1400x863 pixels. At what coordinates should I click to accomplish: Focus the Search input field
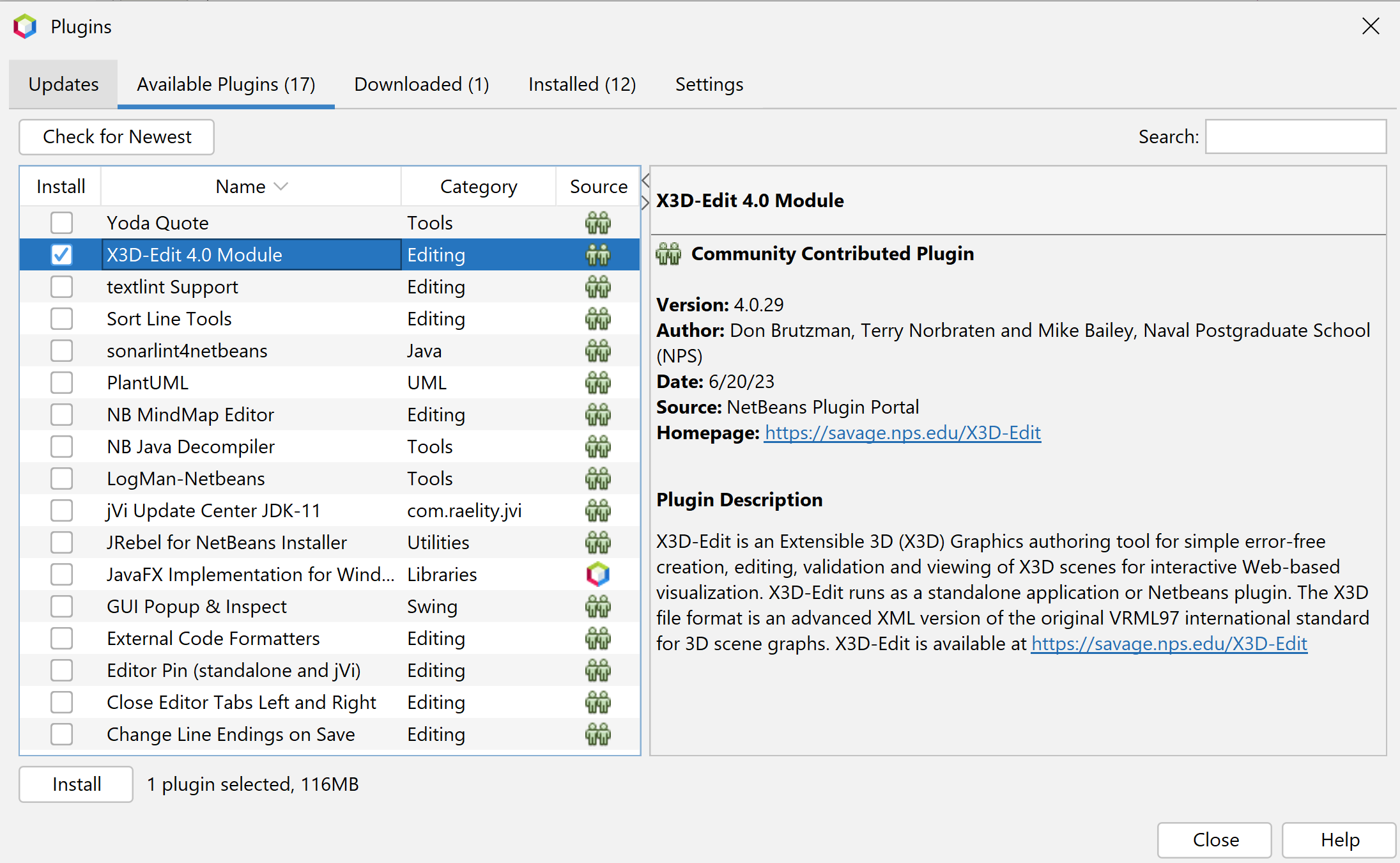[1296, 137]
